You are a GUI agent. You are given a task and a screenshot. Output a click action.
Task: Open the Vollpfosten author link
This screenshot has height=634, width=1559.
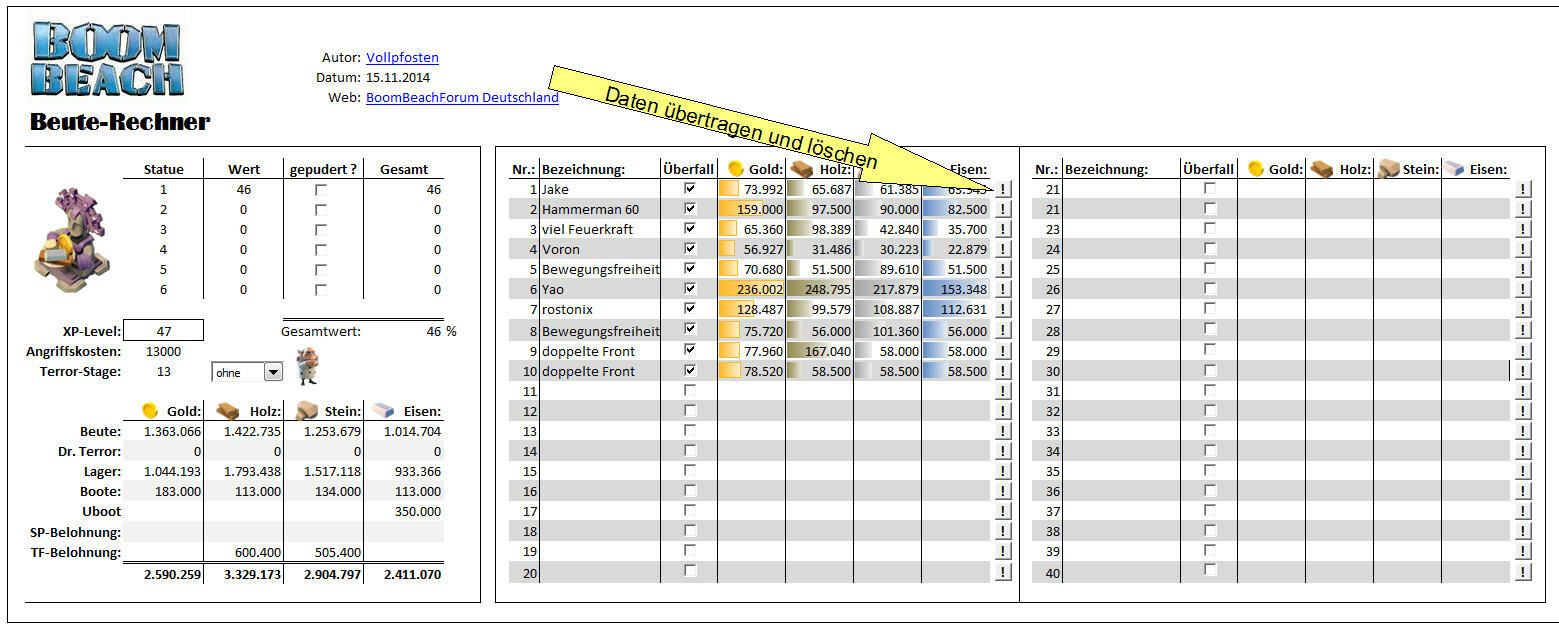(x=402, y=58)
